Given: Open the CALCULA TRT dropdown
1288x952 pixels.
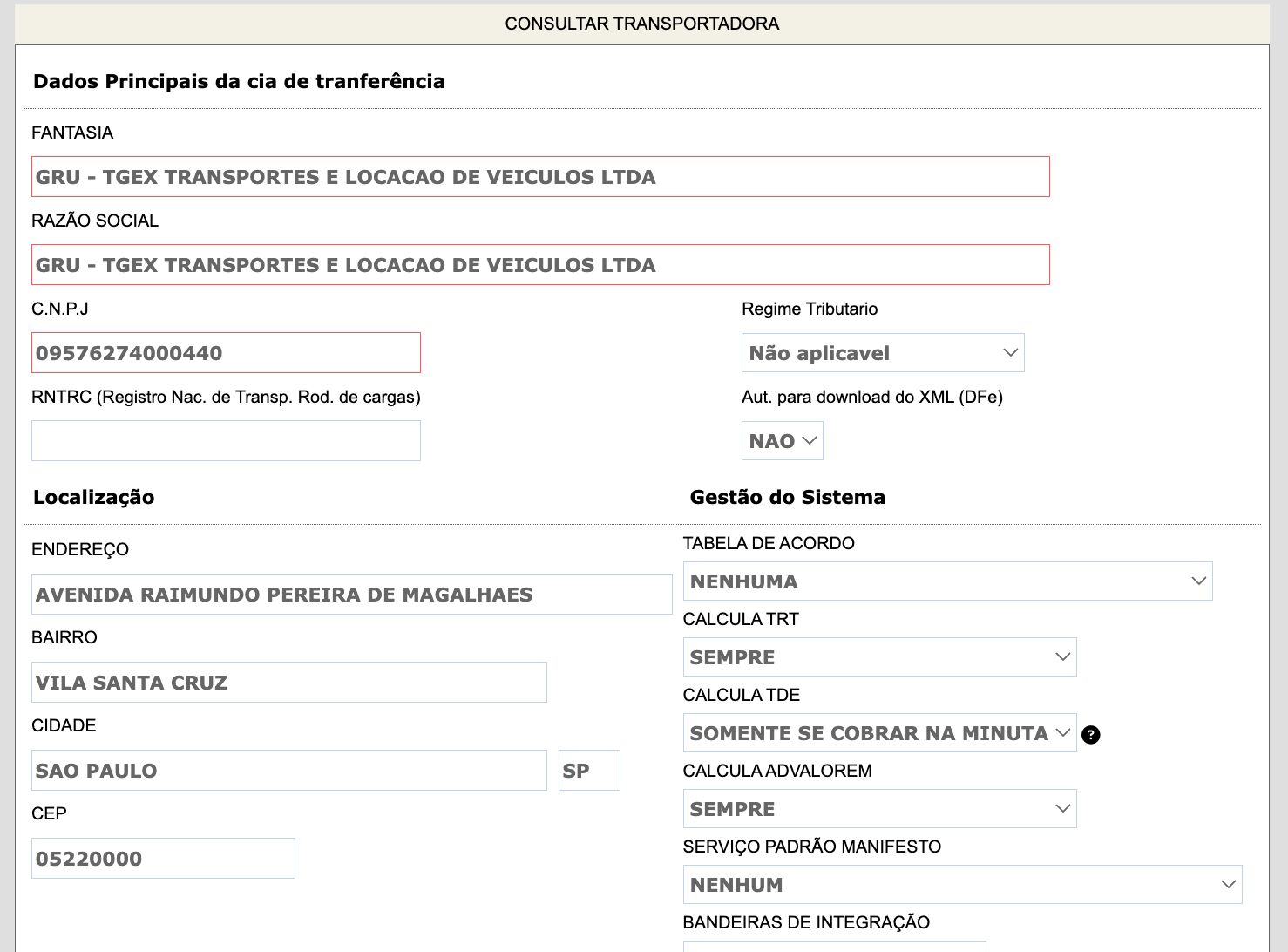Looking at the screenshot, I should [879, 657].
